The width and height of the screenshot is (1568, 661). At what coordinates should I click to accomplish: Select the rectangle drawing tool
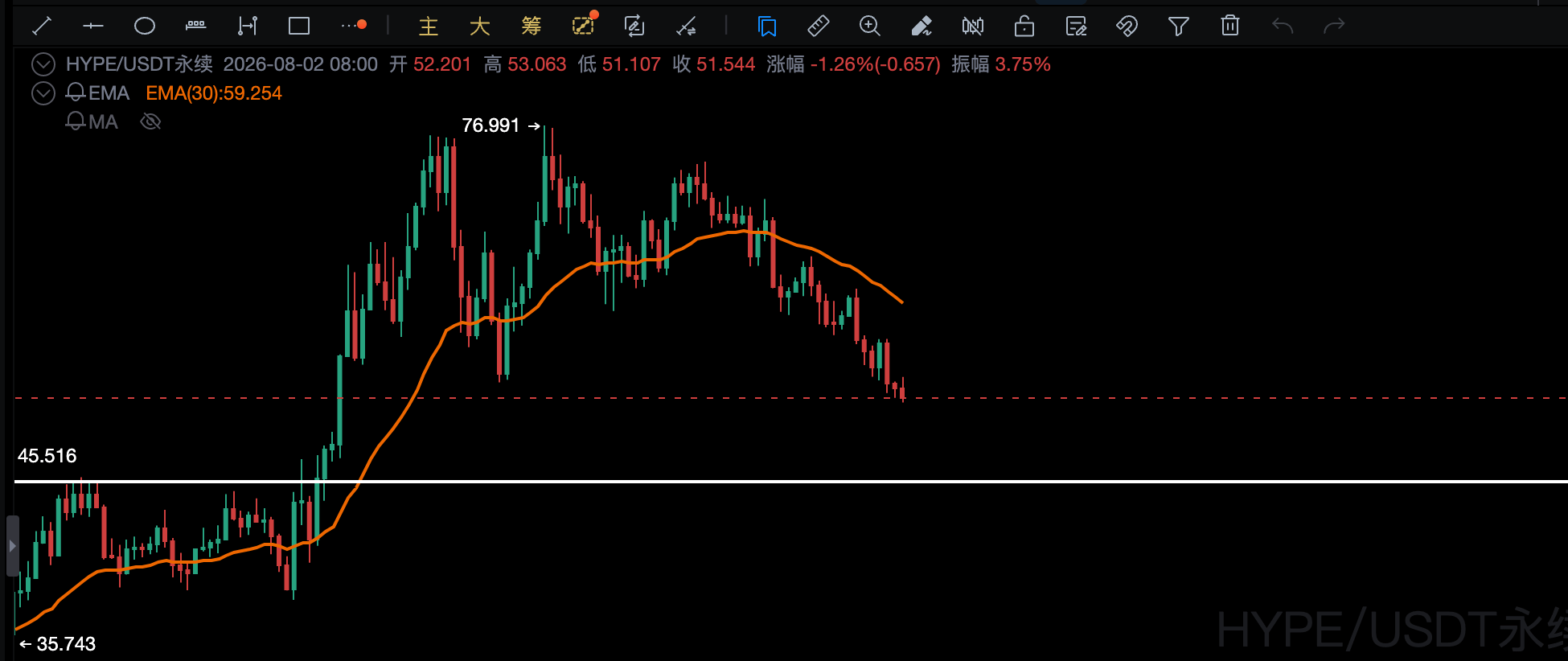pyautogui.click(x=299, y=27)
